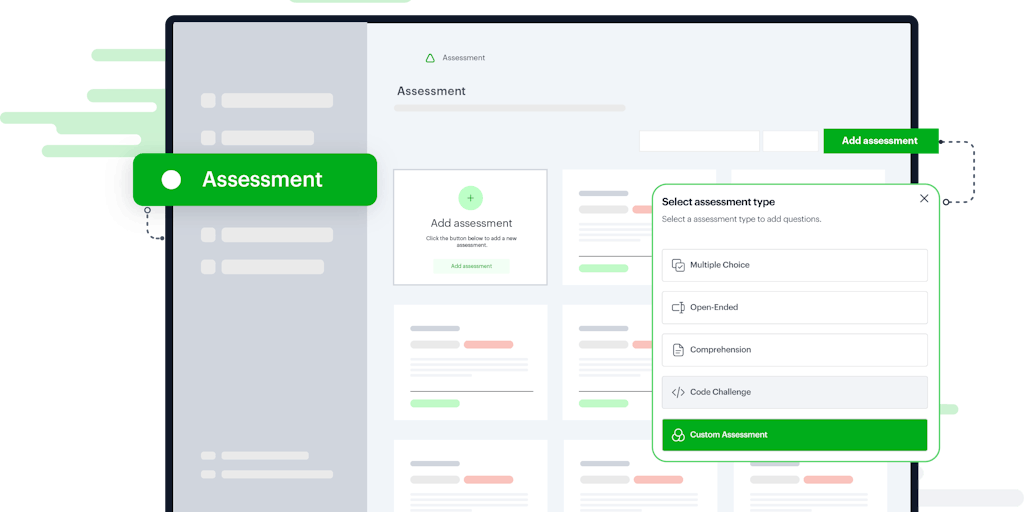Click the green triangle breadcrumb icon
1024x512 pixels.
pyautogui.click(x=430, y=58)
